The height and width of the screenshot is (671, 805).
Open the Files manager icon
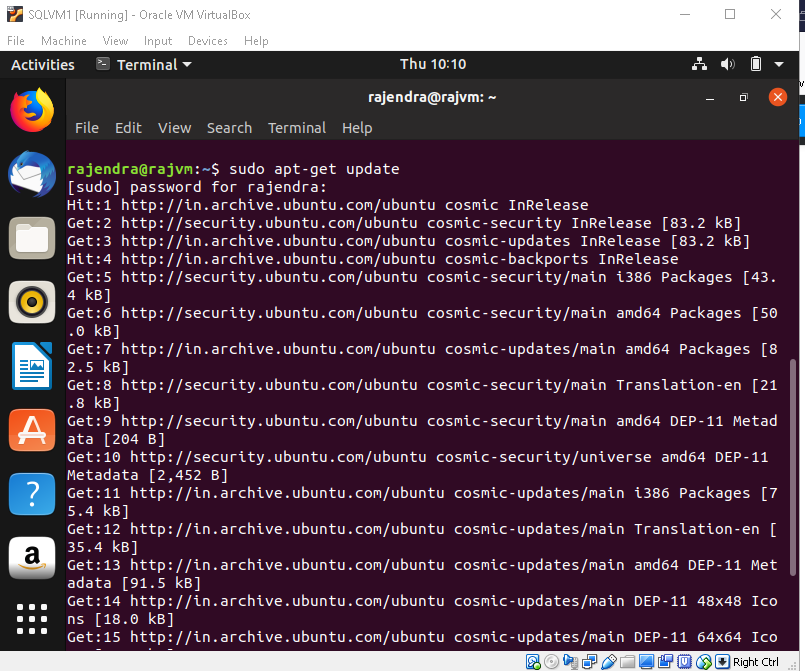point(32,238)
